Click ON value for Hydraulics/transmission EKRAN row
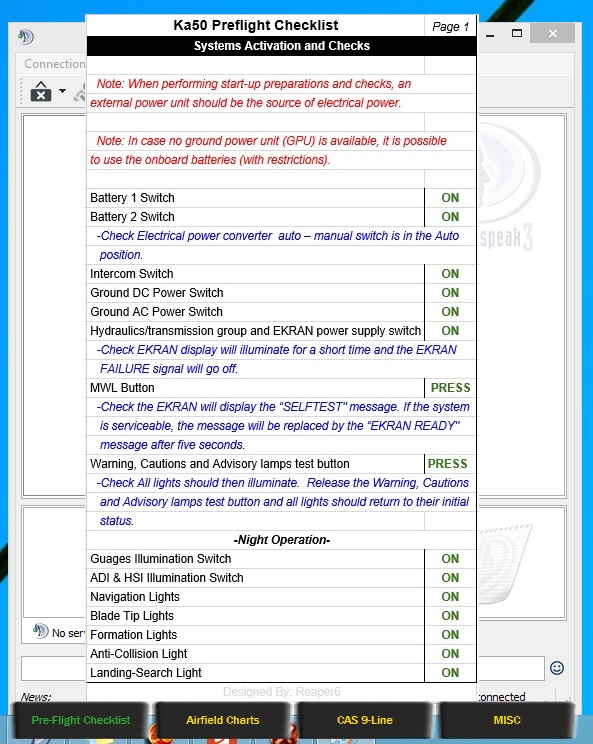The height and width of the screenshot is (744, 593). point(450,331)
